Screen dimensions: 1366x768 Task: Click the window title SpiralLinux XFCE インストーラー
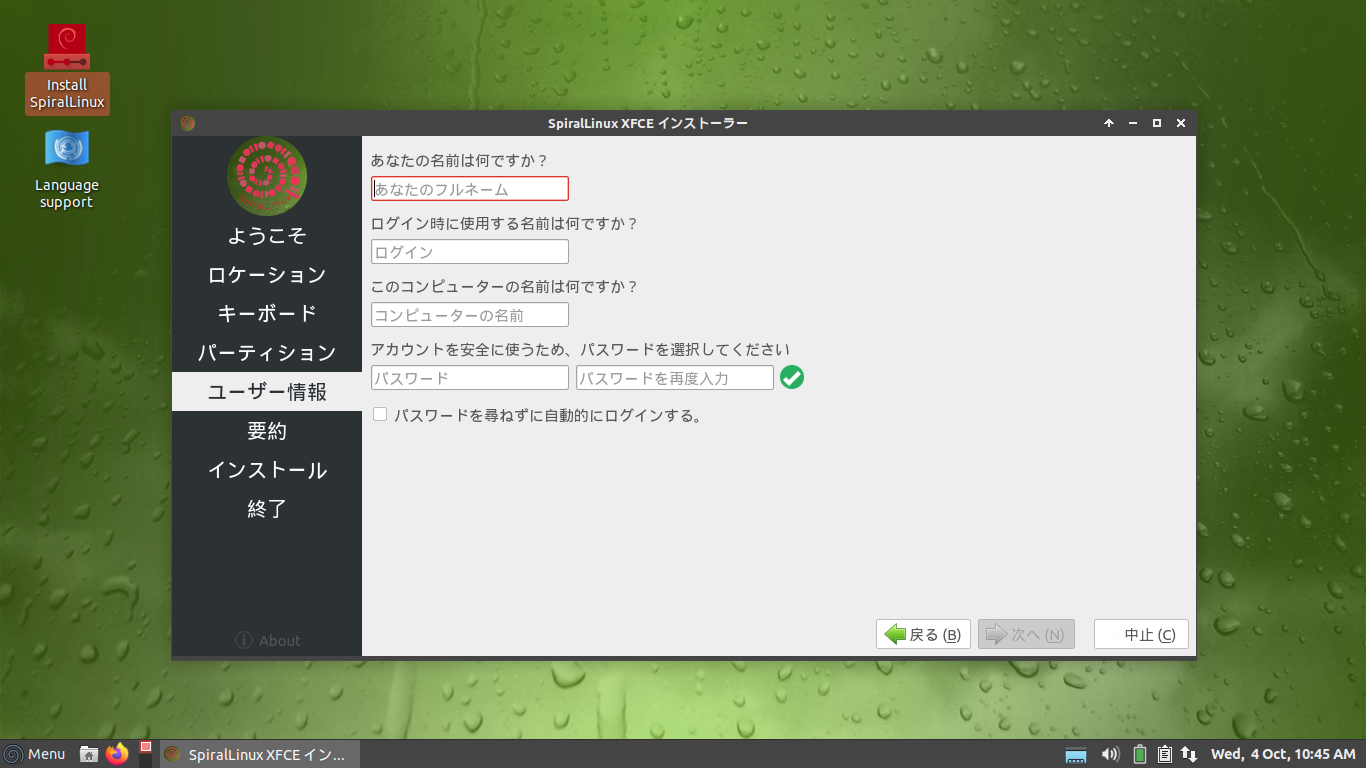click(x=648, y=123)
